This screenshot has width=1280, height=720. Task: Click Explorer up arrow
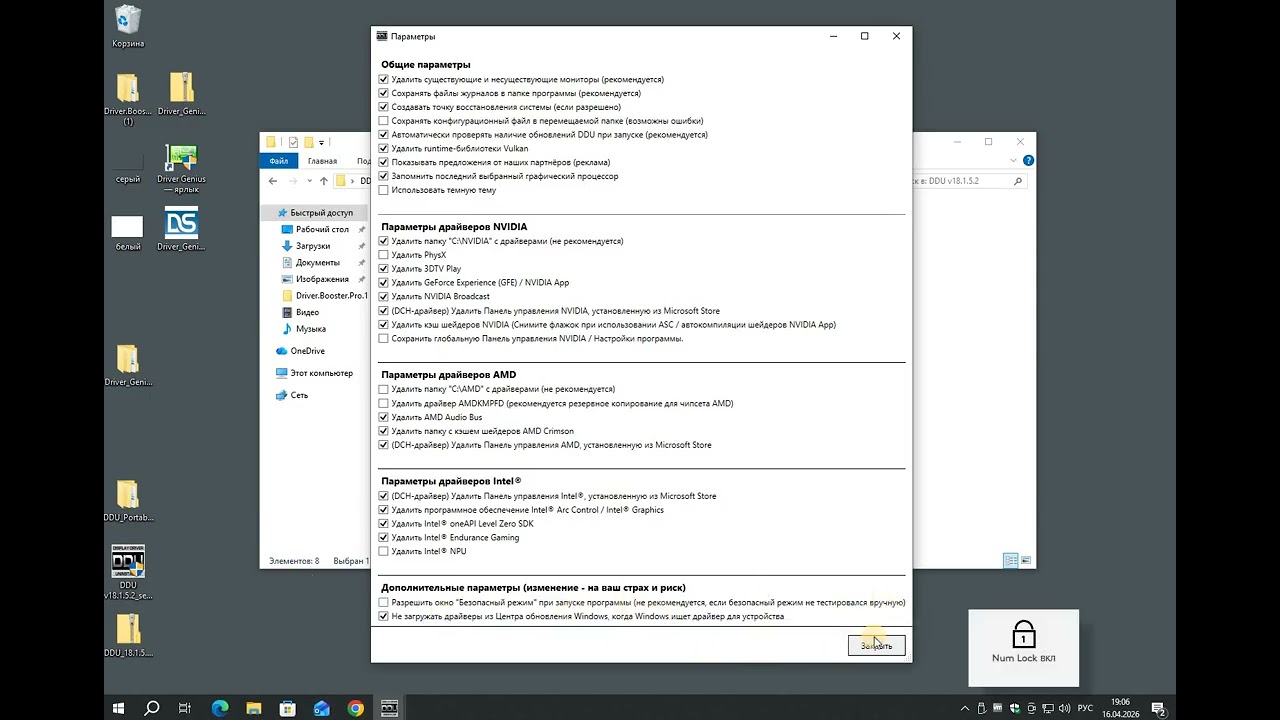(x=323, y=181)
